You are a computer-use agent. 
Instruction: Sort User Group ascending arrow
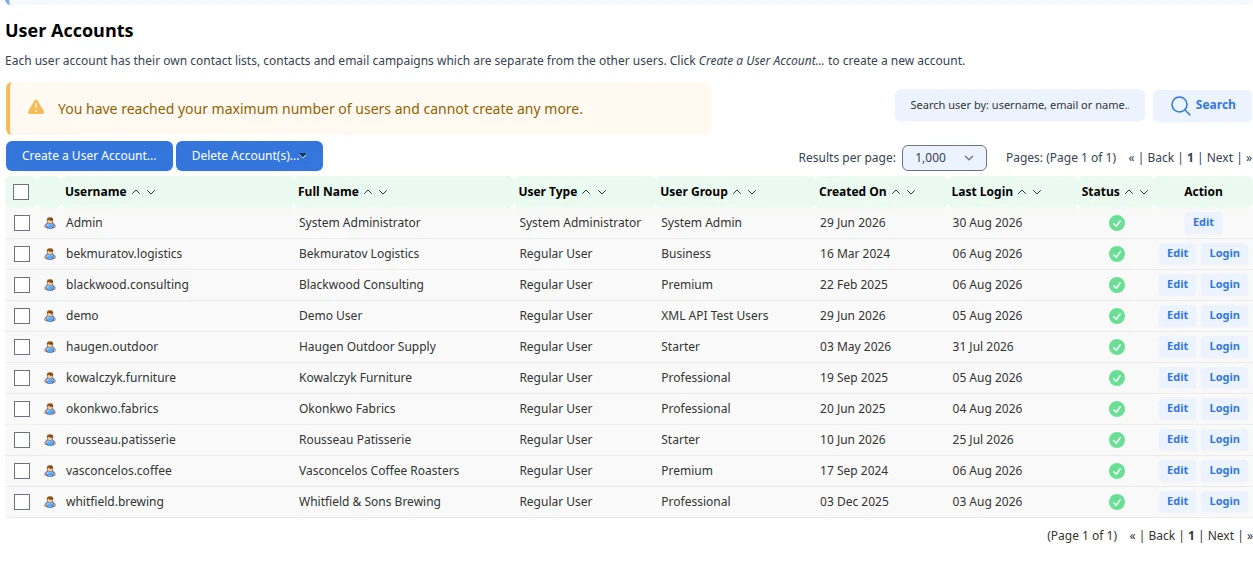pos(738,192)
